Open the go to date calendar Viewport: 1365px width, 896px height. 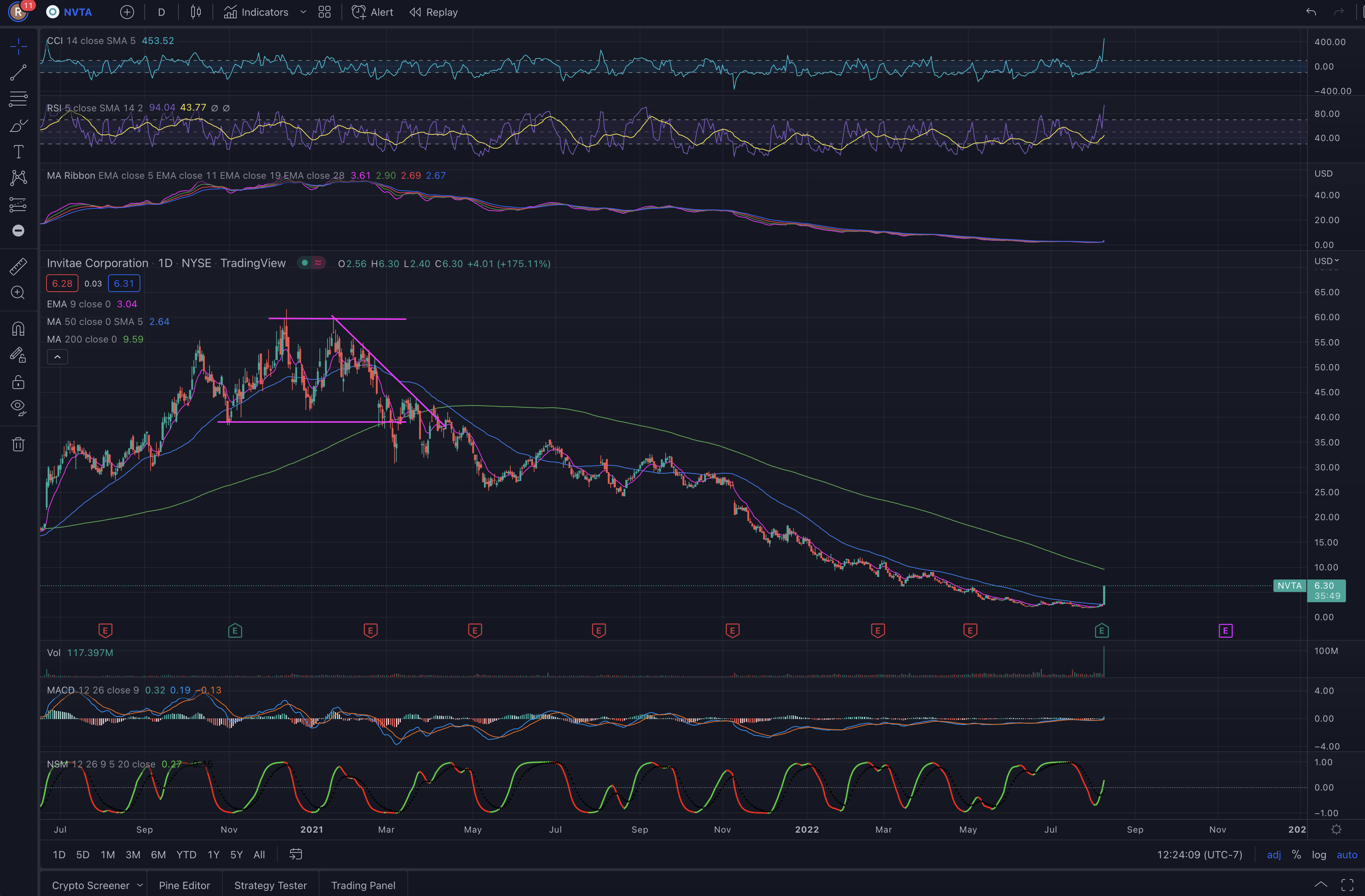[295, 854]
